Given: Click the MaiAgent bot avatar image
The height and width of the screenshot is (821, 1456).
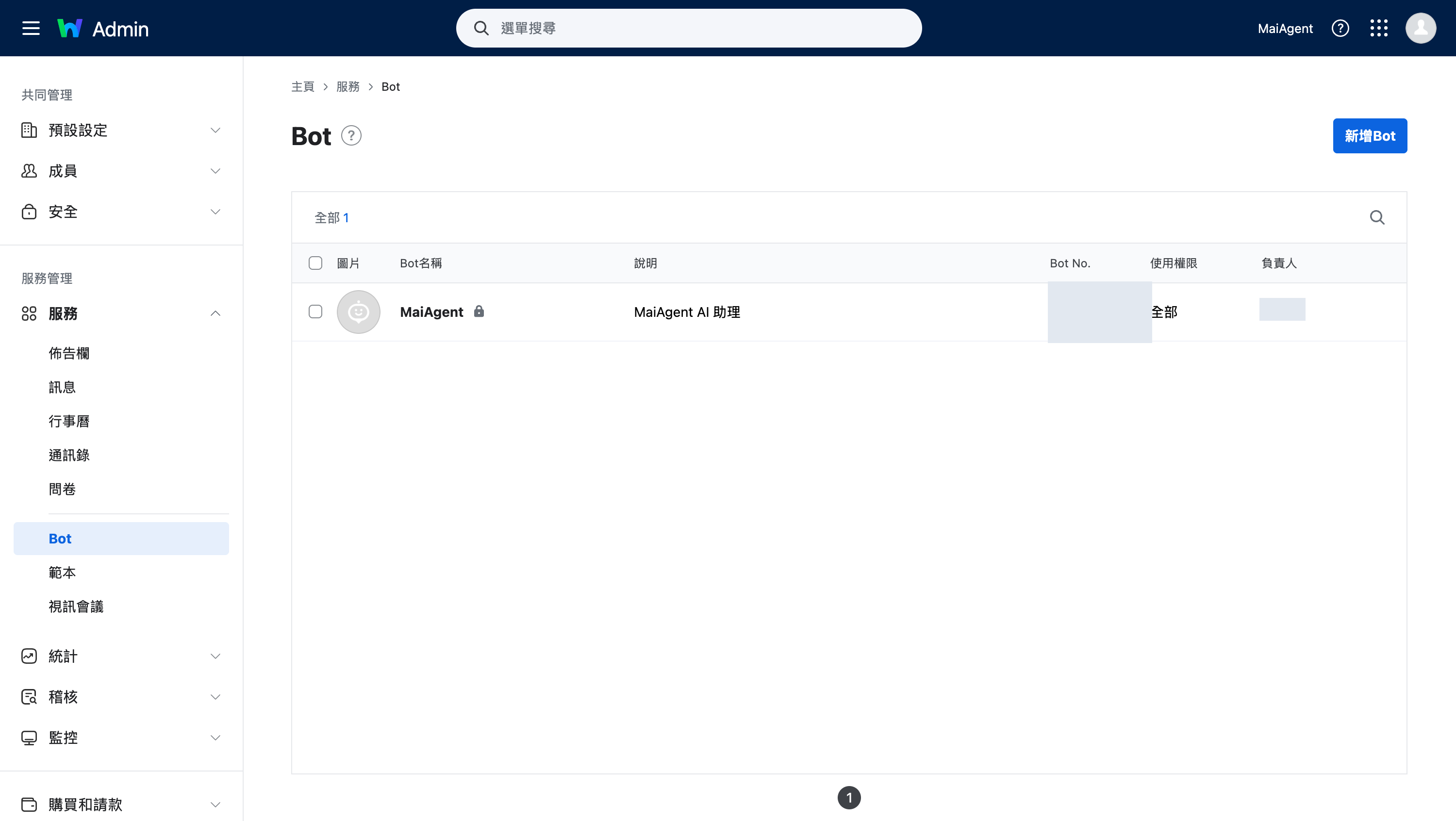Looking at the screenshot, I should tap(358, 312).
